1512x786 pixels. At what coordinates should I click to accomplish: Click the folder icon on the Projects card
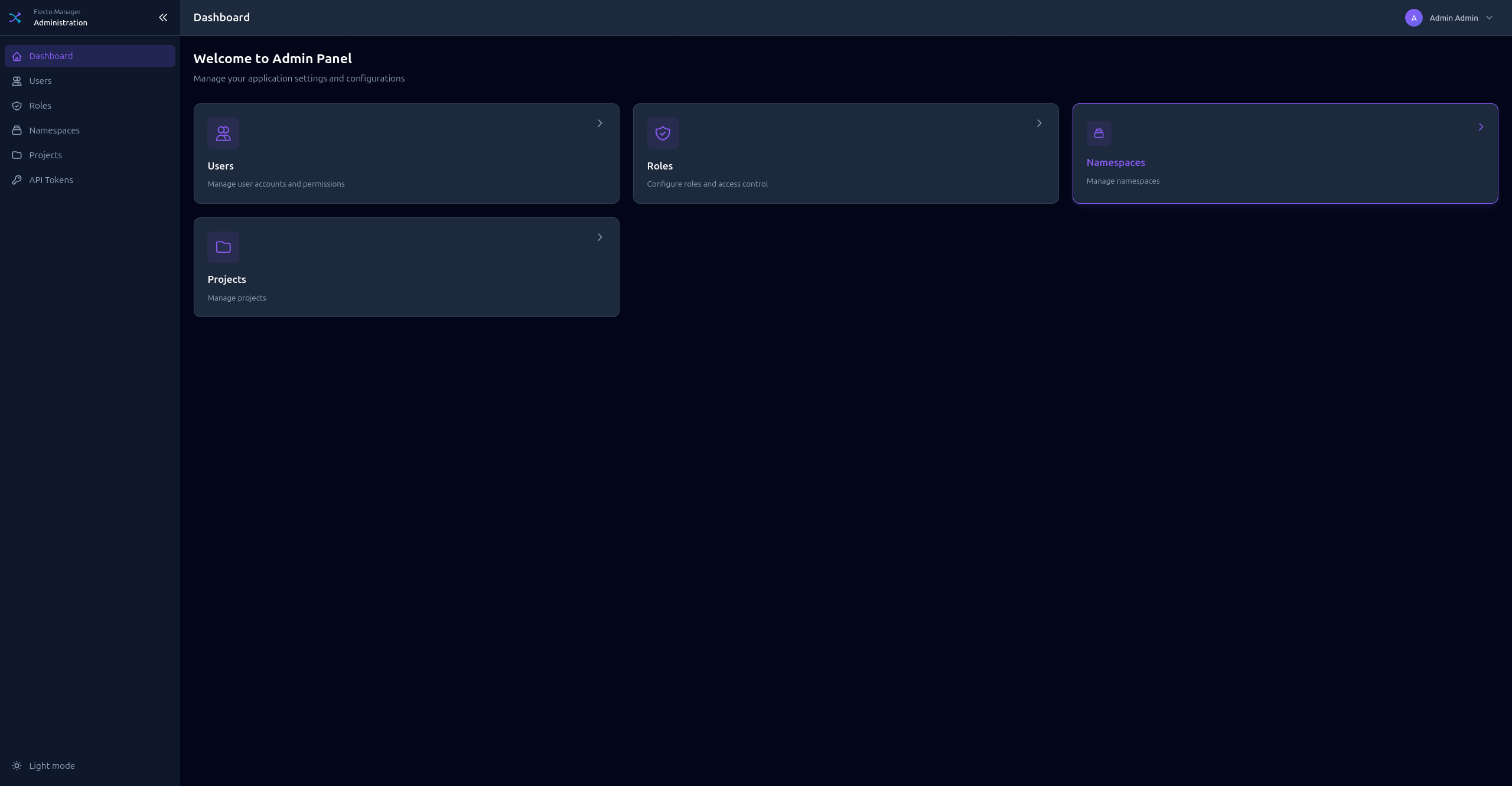[x=223, y=247]
